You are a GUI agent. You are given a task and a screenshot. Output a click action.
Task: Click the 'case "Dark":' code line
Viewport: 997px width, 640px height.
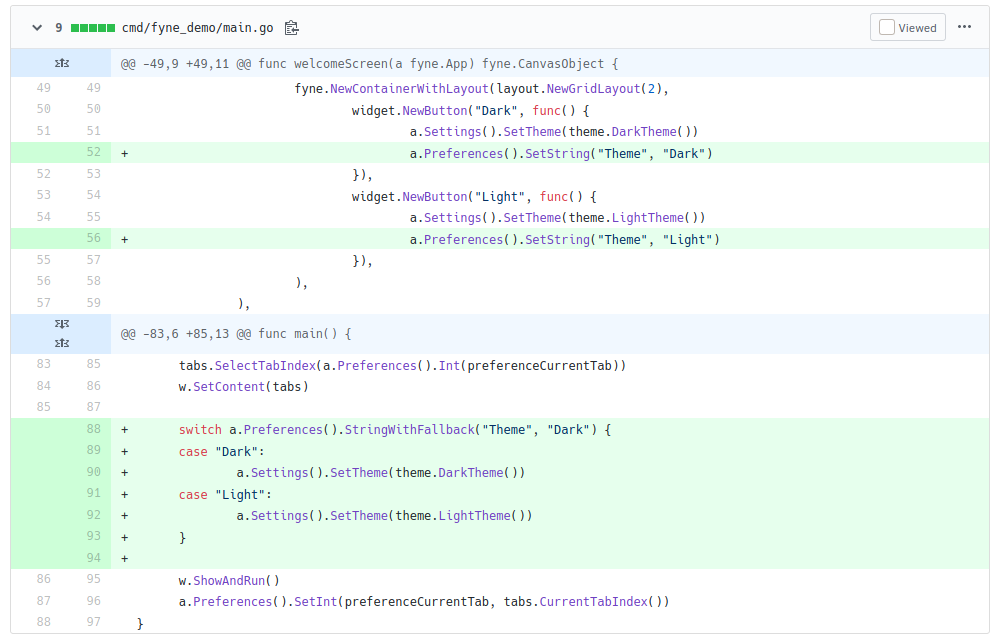tap(221, 451)
